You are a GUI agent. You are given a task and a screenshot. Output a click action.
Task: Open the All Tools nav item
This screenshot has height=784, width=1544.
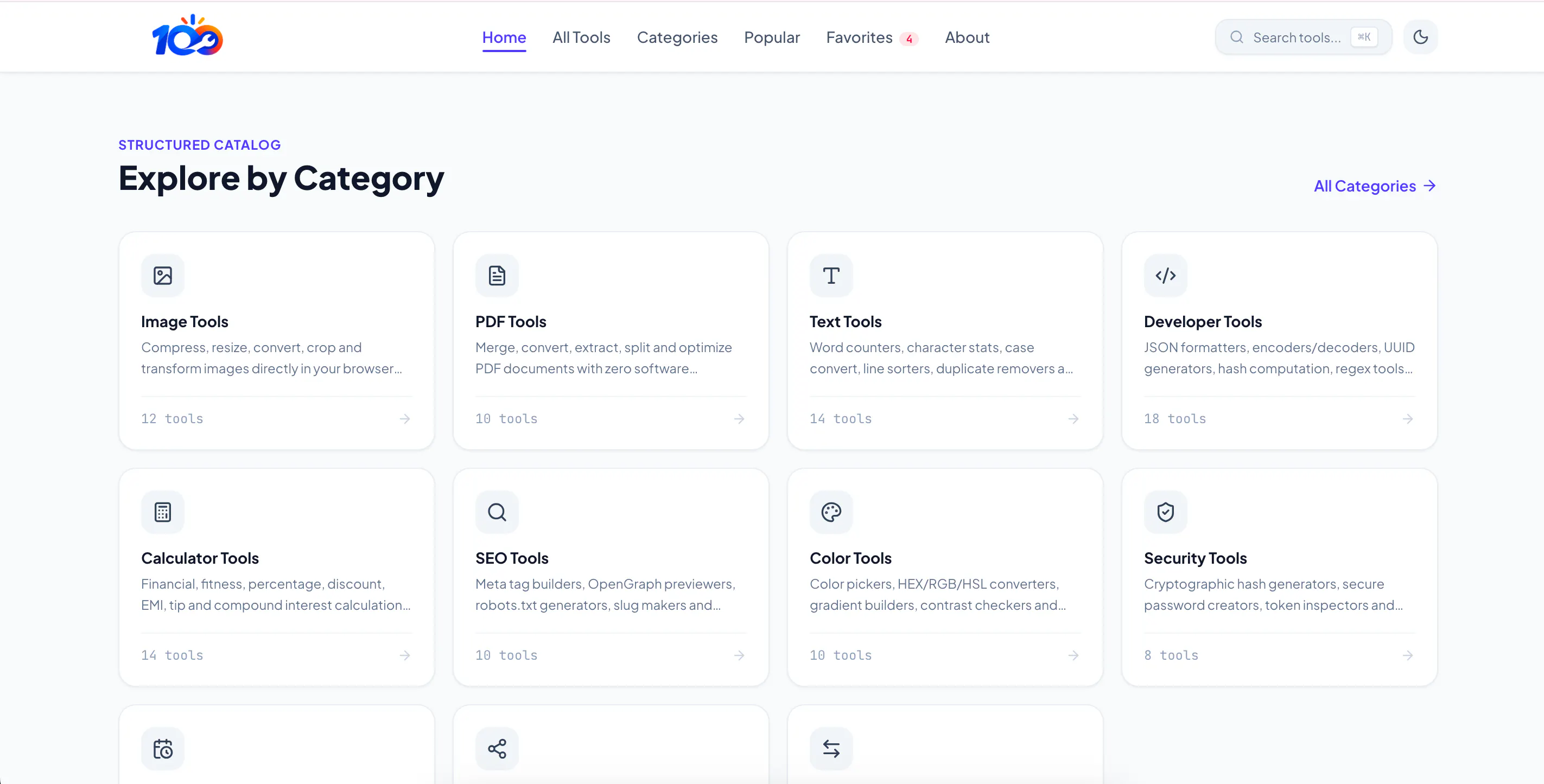tap(581, 37)
